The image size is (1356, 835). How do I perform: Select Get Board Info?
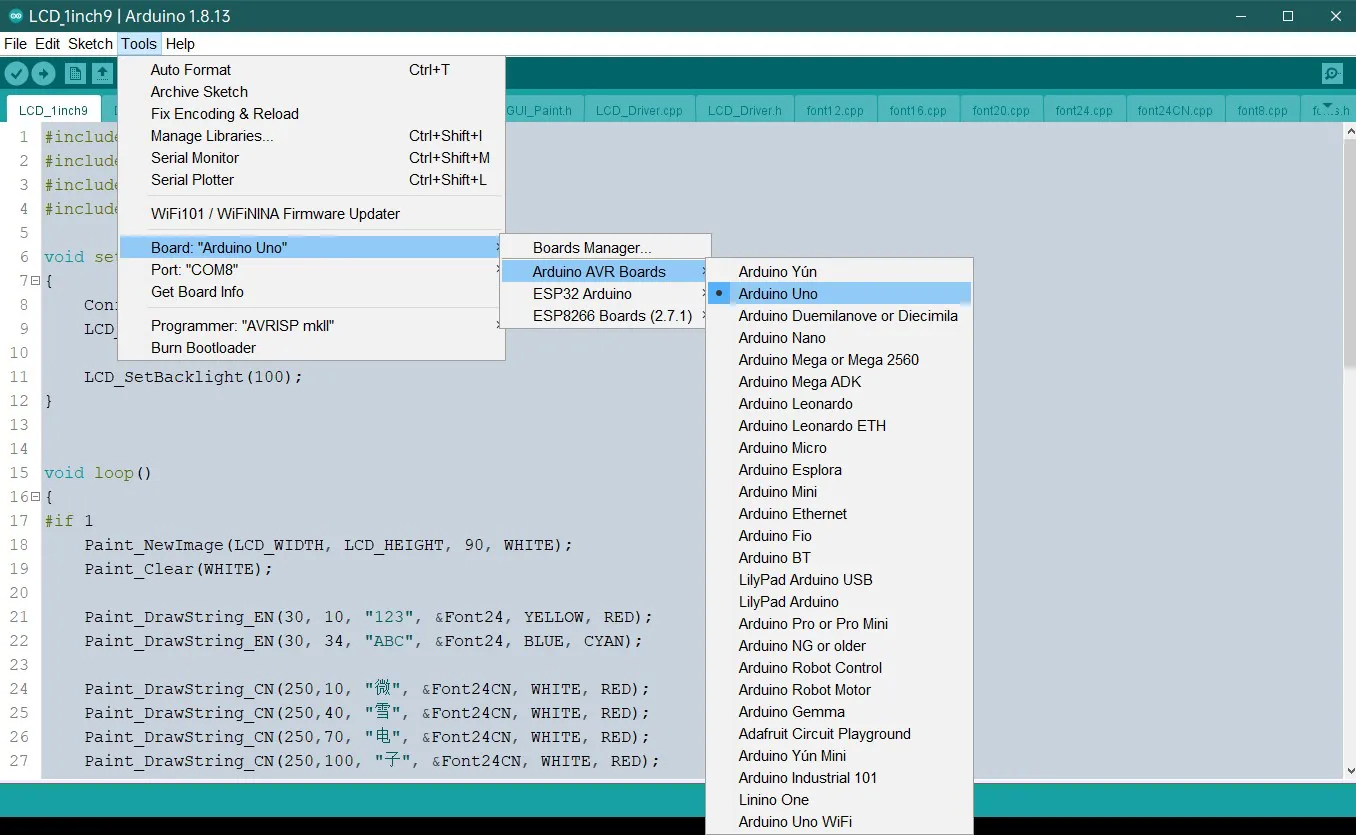pyautogui.click(x=311, y=292)
